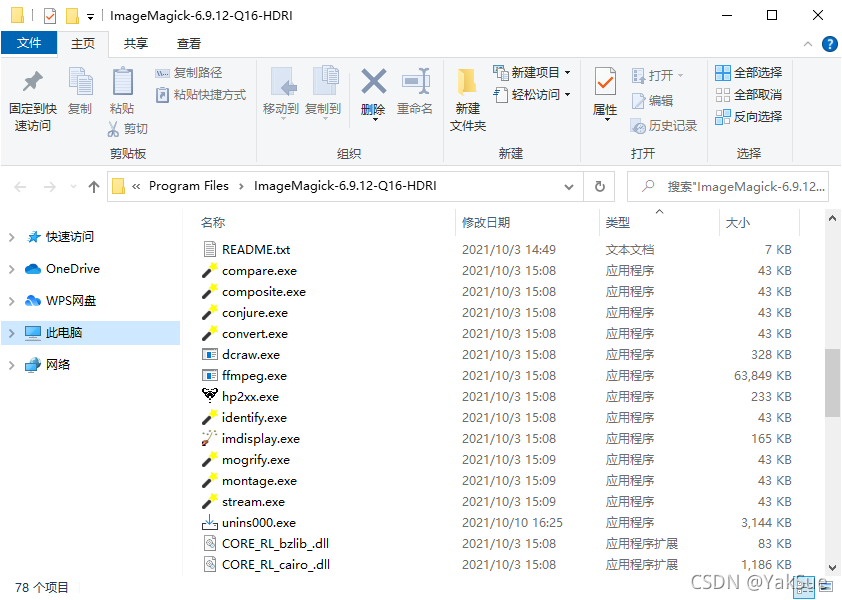The width and height of the screenshot is (842, 600).
Task: Expand WPS网盘 tree node
Action: click(11, 301)
